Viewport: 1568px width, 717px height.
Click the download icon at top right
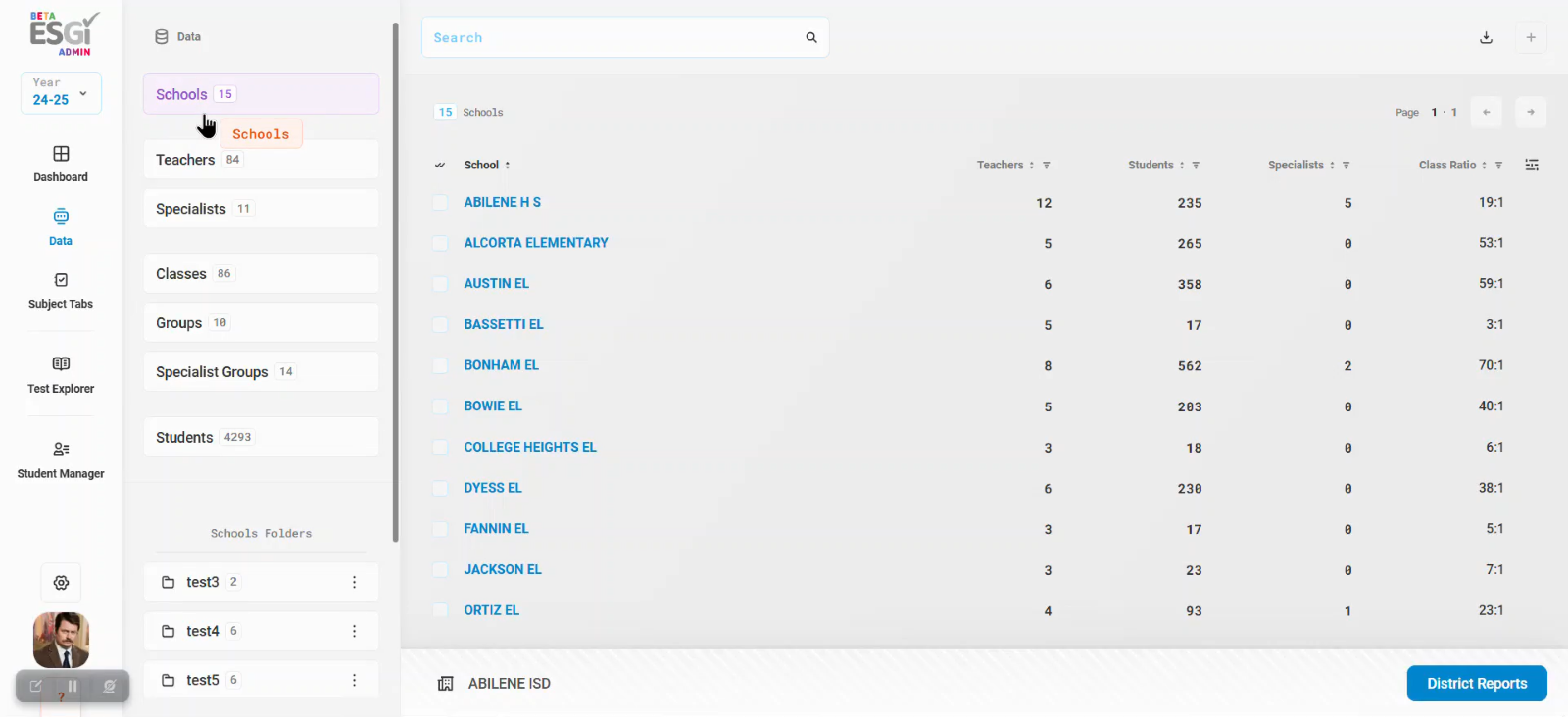tap(1486, 37)
